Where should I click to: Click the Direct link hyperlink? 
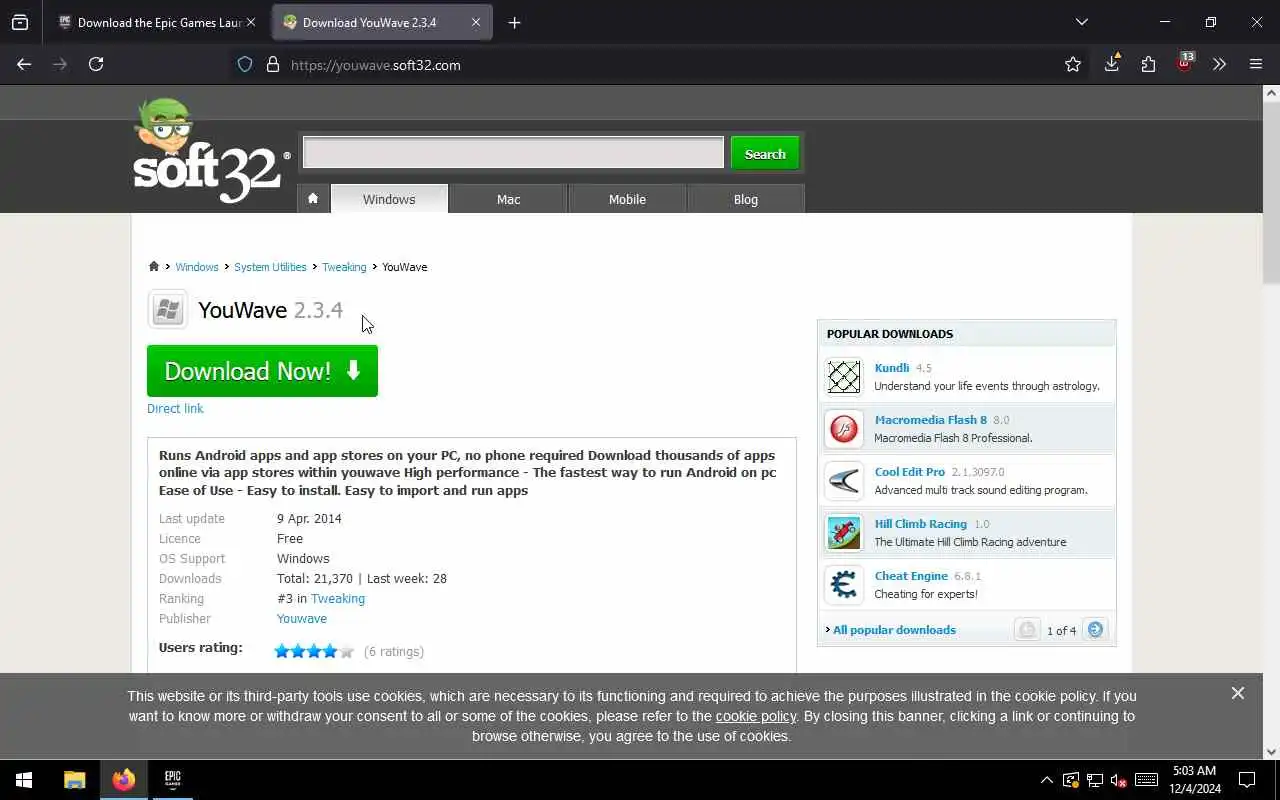[x=175, y=408]
